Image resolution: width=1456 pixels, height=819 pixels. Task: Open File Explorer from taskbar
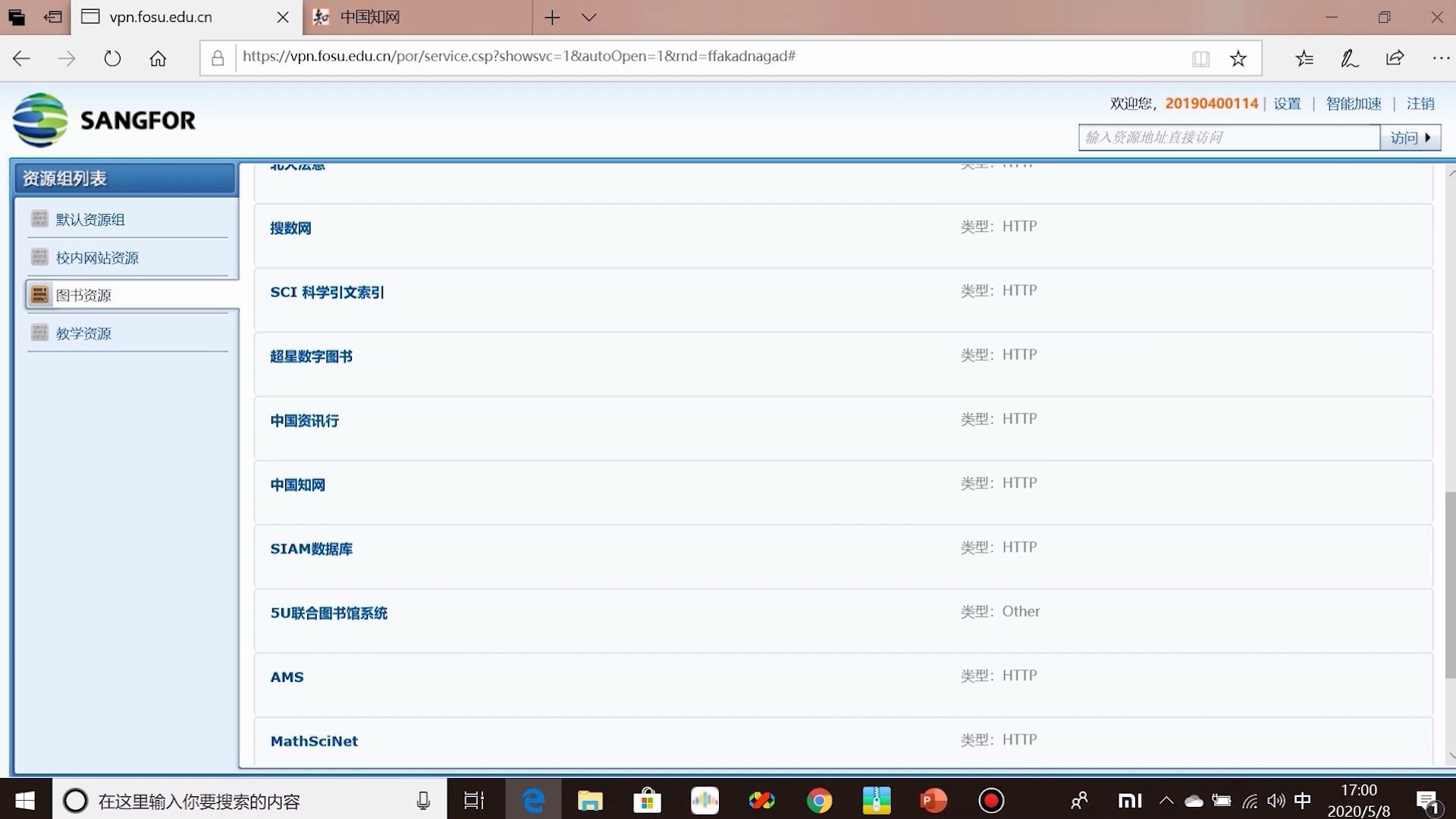pos(590,800)
